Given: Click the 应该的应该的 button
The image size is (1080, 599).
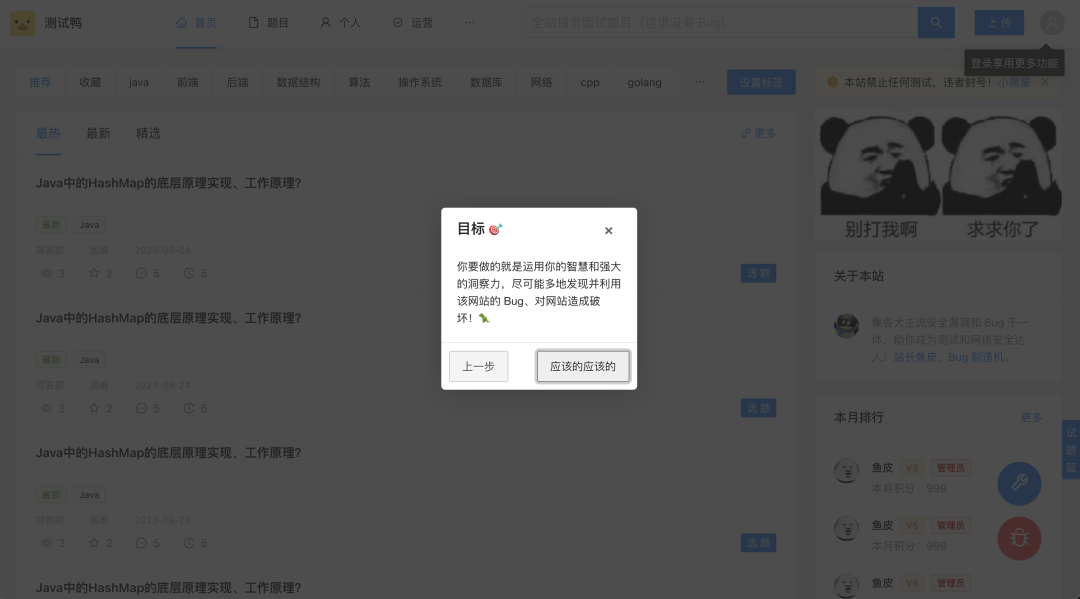Looking at the screenshot, I should pyautogui.click(x=583, y=366).
